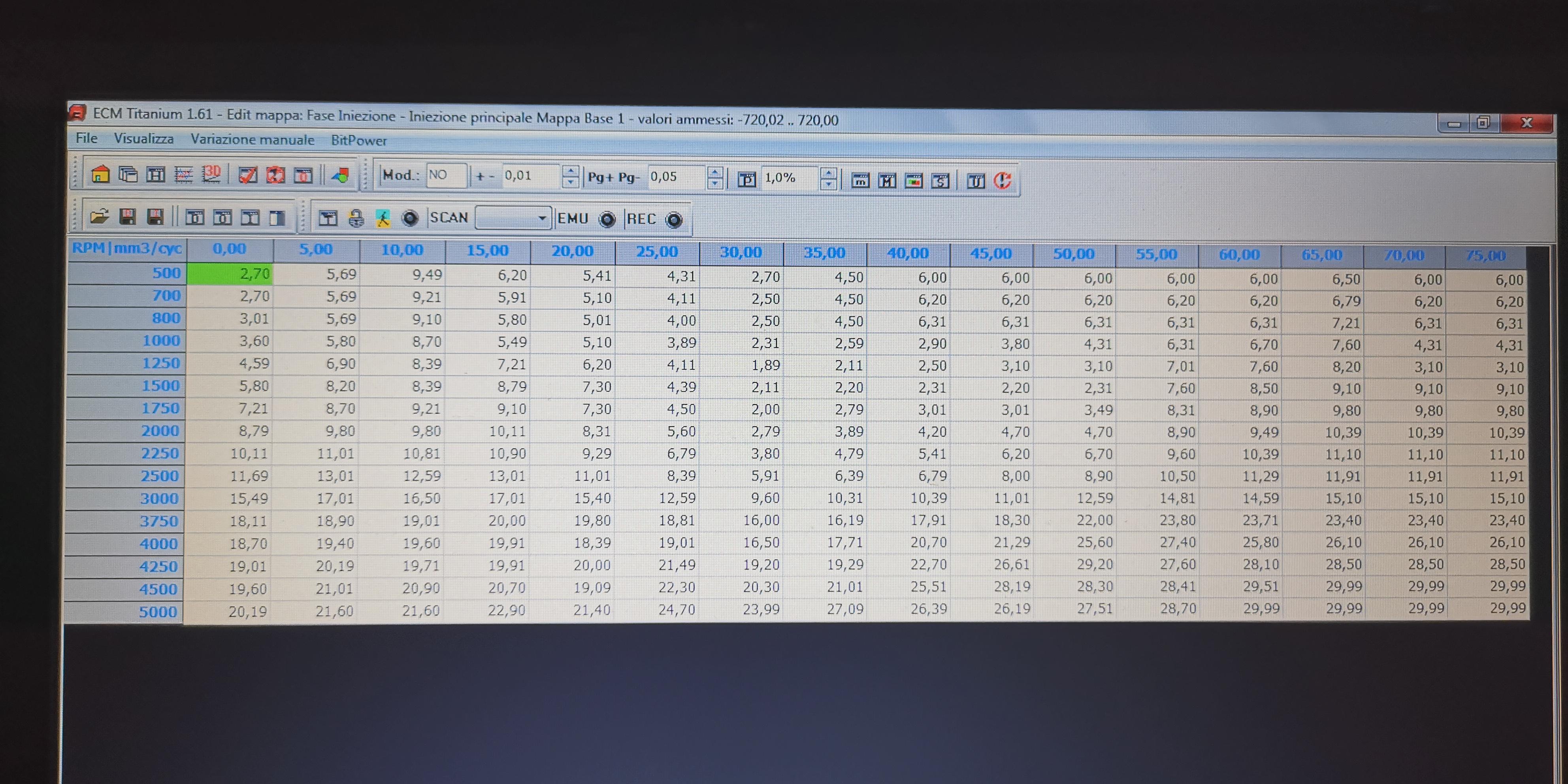This screenshot has height=784, width=1568.
Task: Open the Variazione manuale menu
Action: (253, 139)
